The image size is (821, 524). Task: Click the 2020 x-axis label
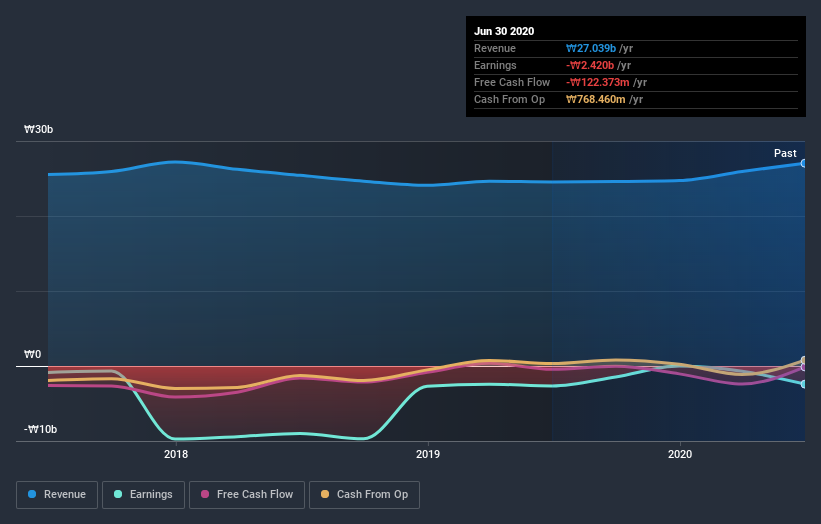680,454
